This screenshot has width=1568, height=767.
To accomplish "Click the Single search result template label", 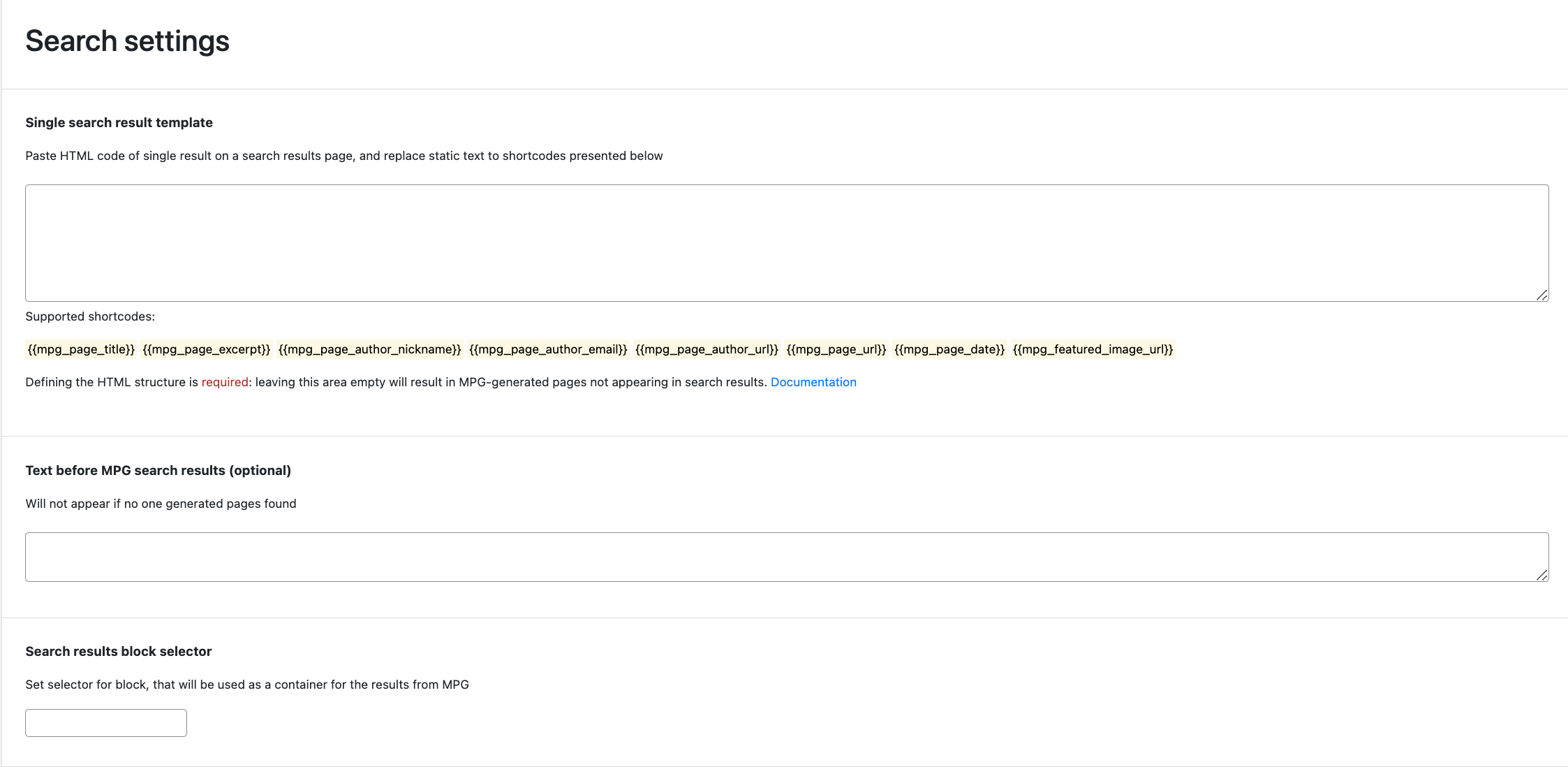I will 119,122.
